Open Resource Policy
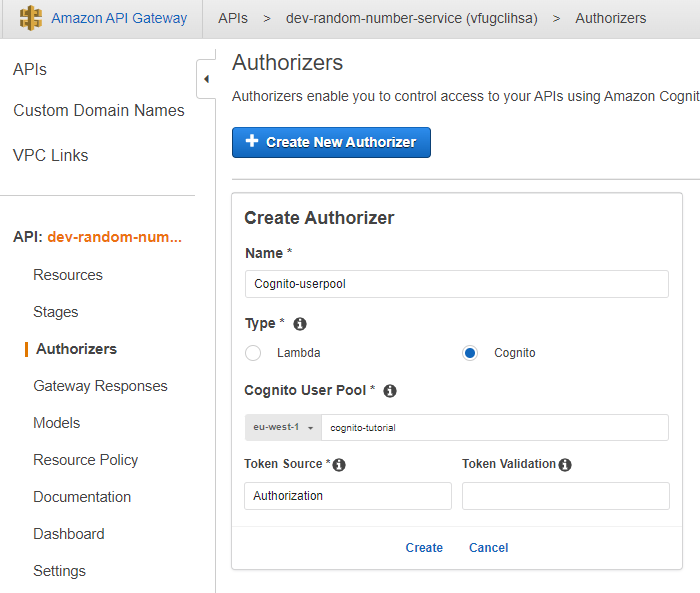Viewport: 700px width, 593px height. click(86, 460)
